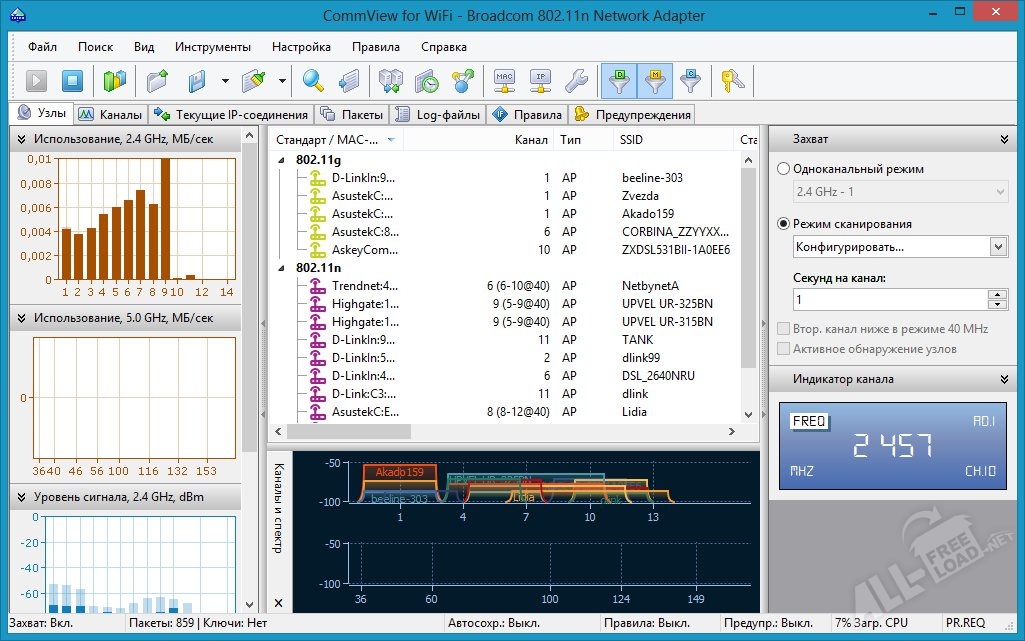Switch to the Каналы tab
Screen dimensions: 1025x641
pos(110,115)
